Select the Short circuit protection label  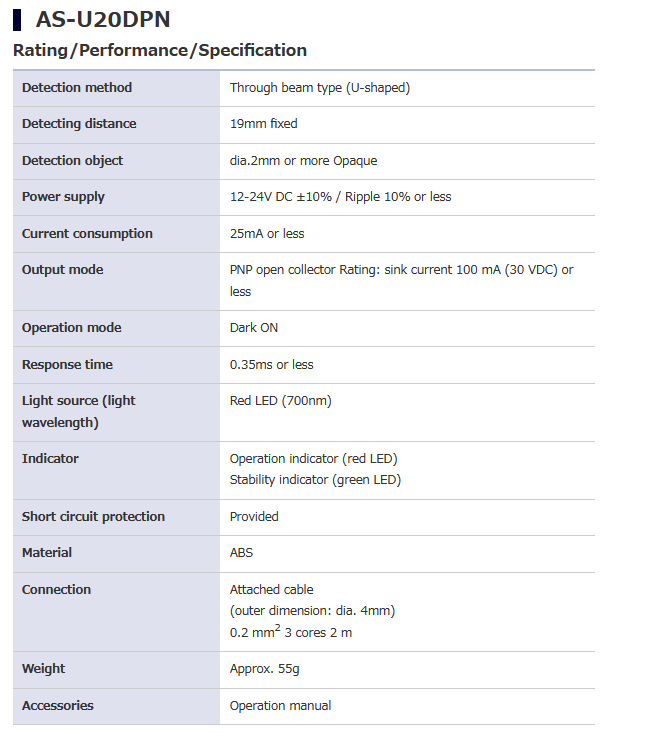93,517
